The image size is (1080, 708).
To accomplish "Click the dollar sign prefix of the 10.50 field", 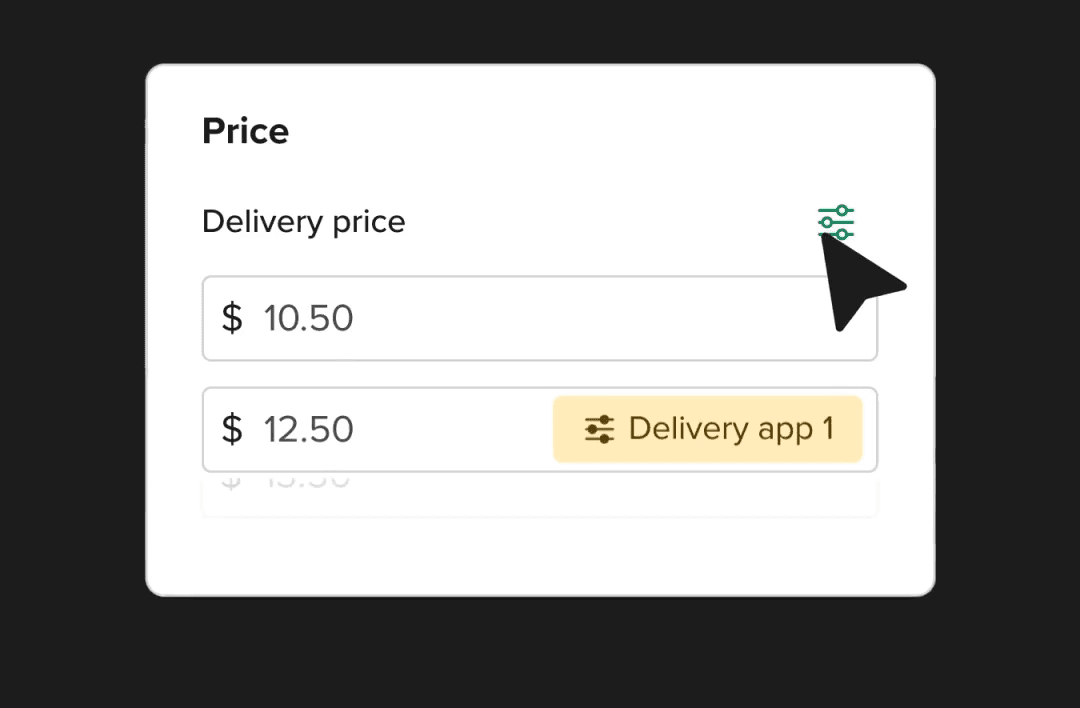I will [x=232, y=318].
